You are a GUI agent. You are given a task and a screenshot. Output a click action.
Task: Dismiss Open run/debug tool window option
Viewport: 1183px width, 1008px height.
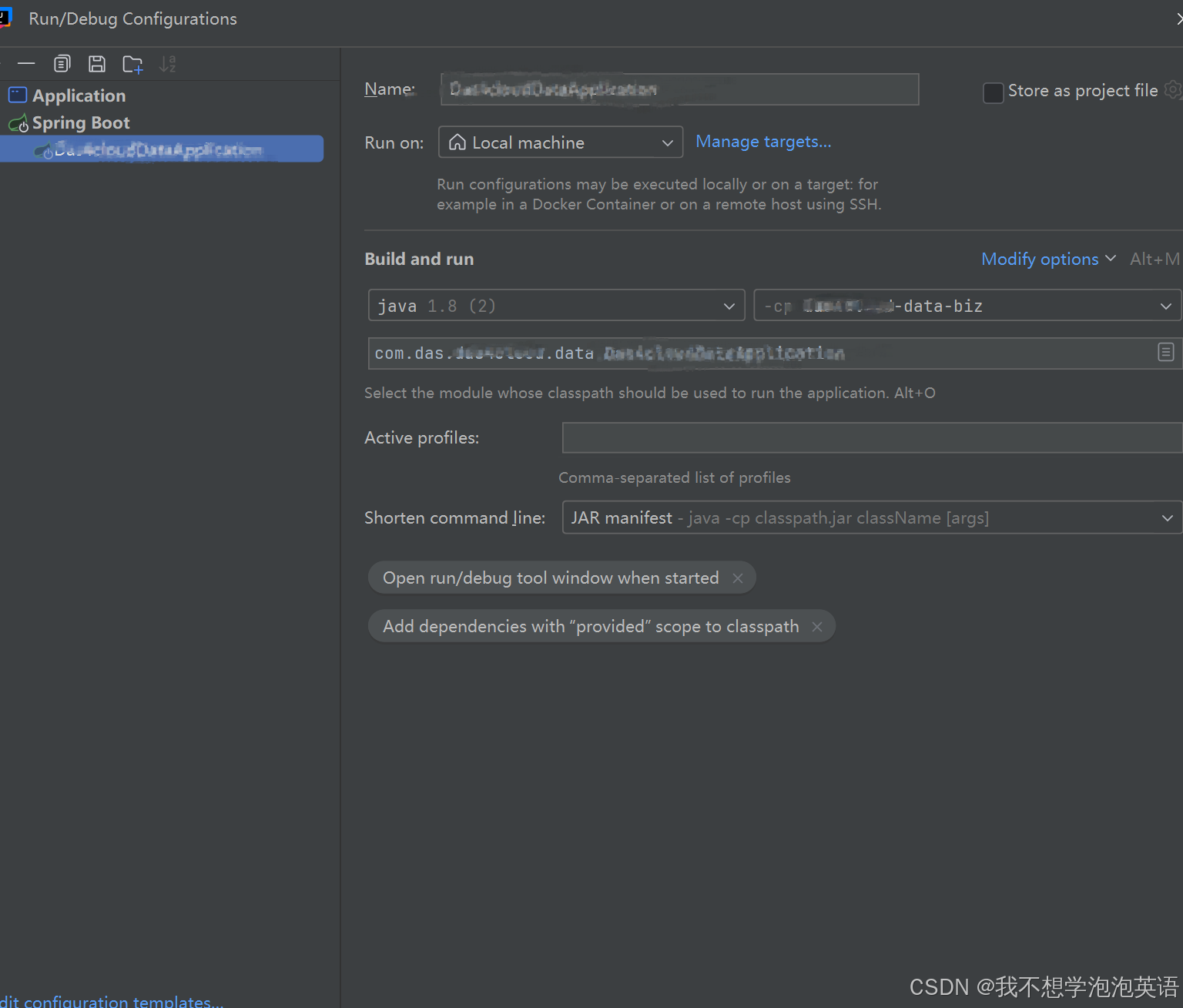coord(737,578)
